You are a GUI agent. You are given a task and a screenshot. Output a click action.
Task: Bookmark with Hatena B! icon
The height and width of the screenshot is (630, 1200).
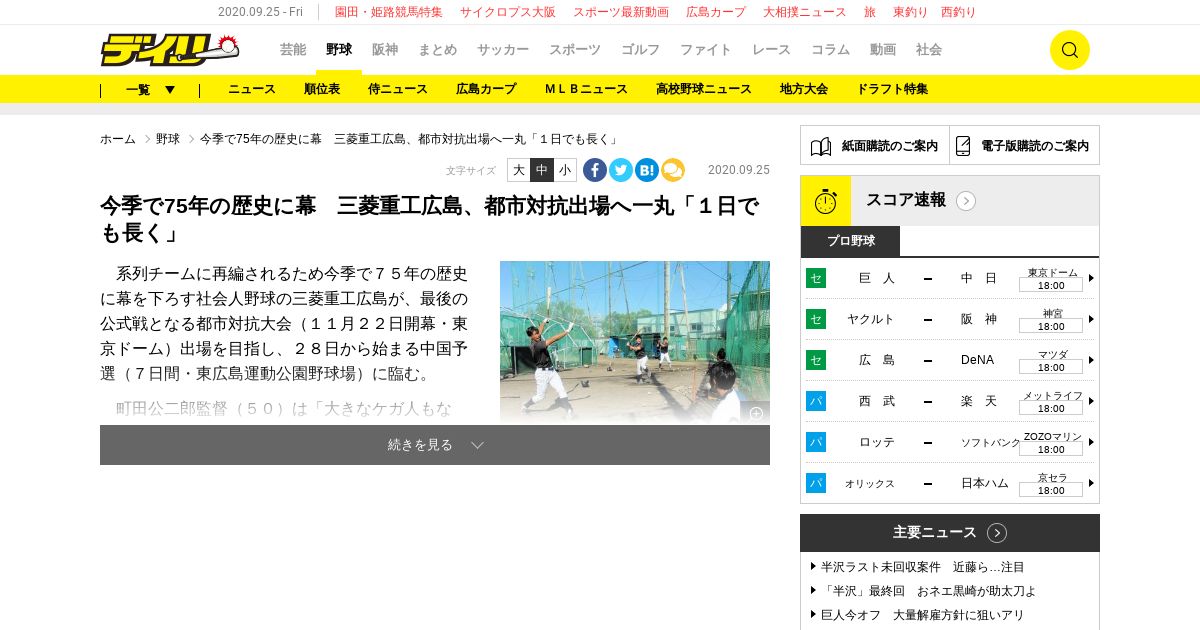tap(647, 170)
